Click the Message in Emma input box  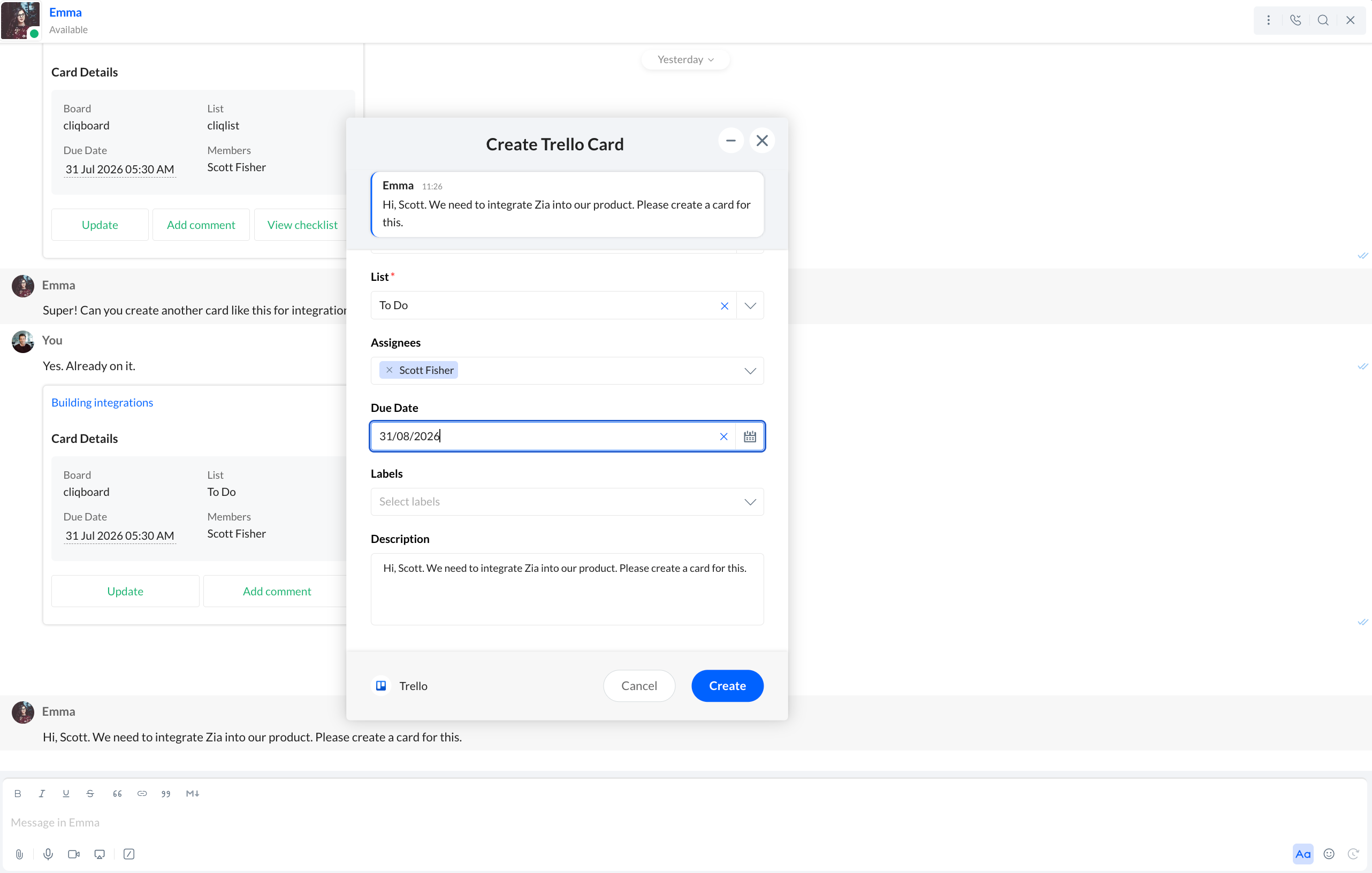(x=684, y=822)
